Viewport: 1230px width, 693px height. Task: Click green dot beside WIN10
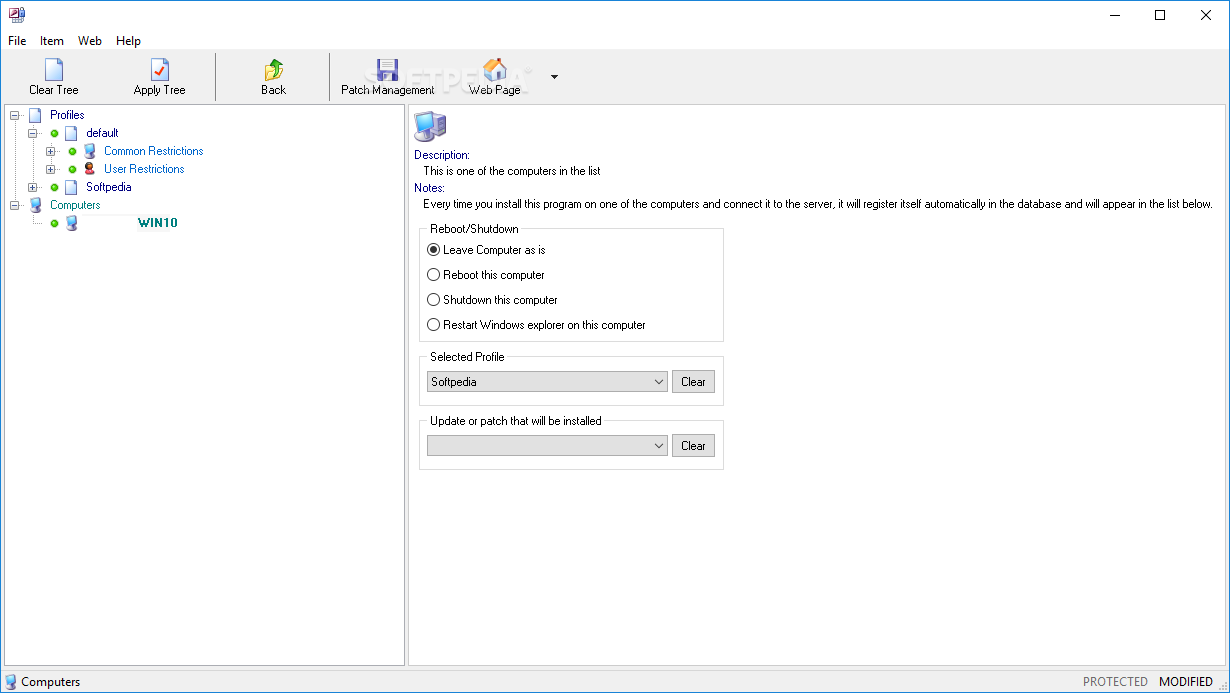coord(55,223)
